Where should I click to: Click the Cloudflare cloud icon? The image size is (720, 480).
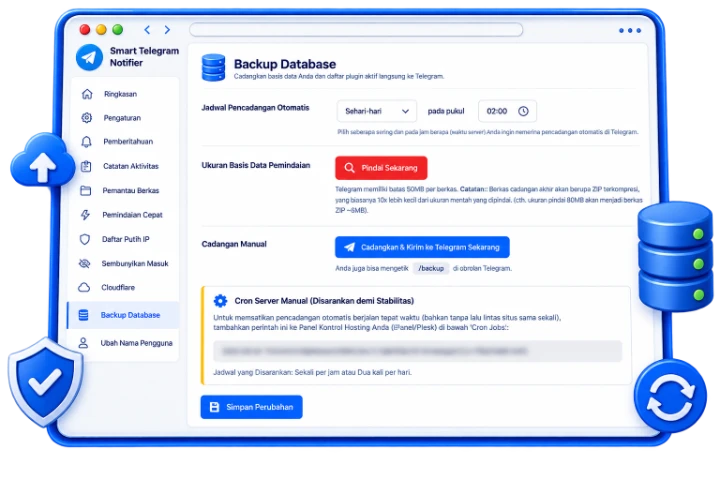pos(84,288)
